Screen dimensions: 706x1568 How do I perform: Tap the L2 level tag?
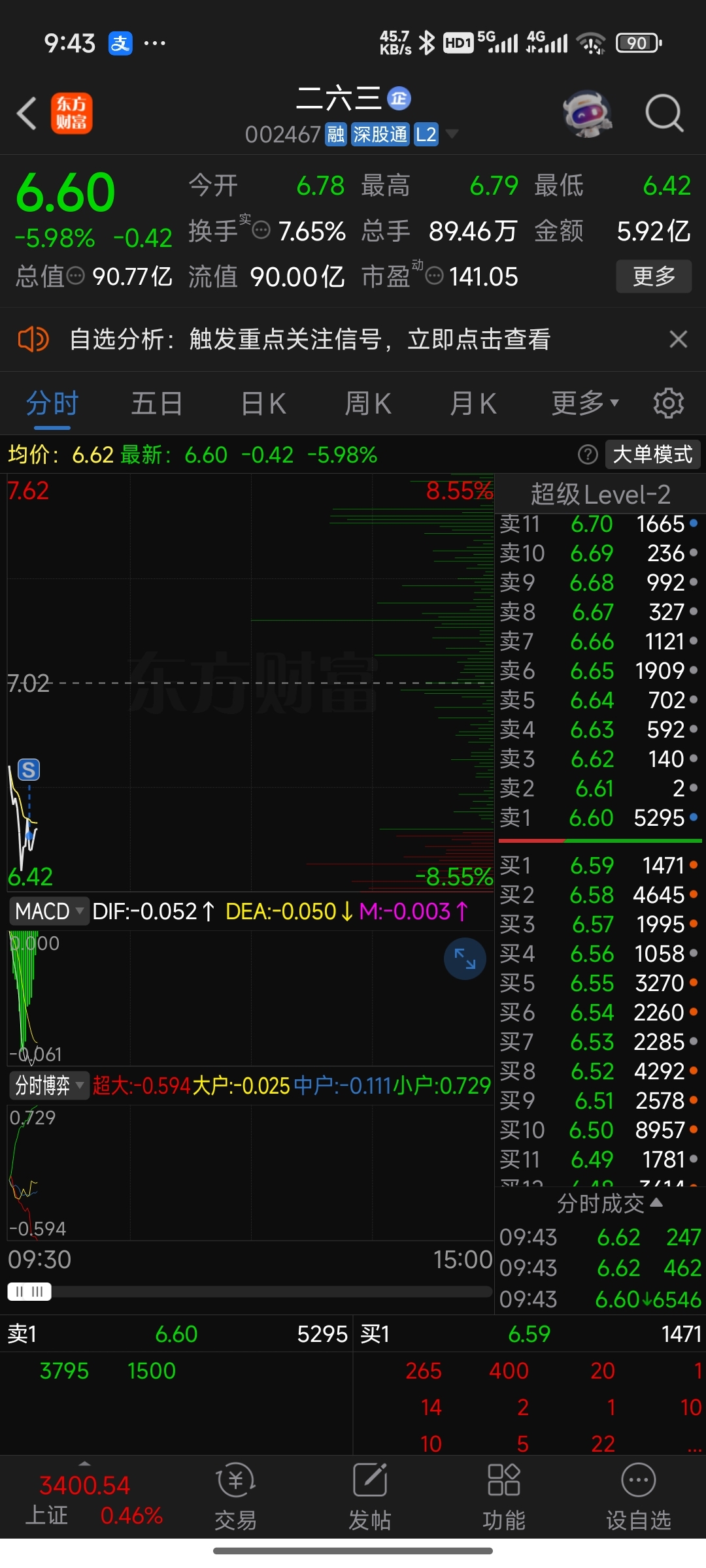[x=426, y=135]
